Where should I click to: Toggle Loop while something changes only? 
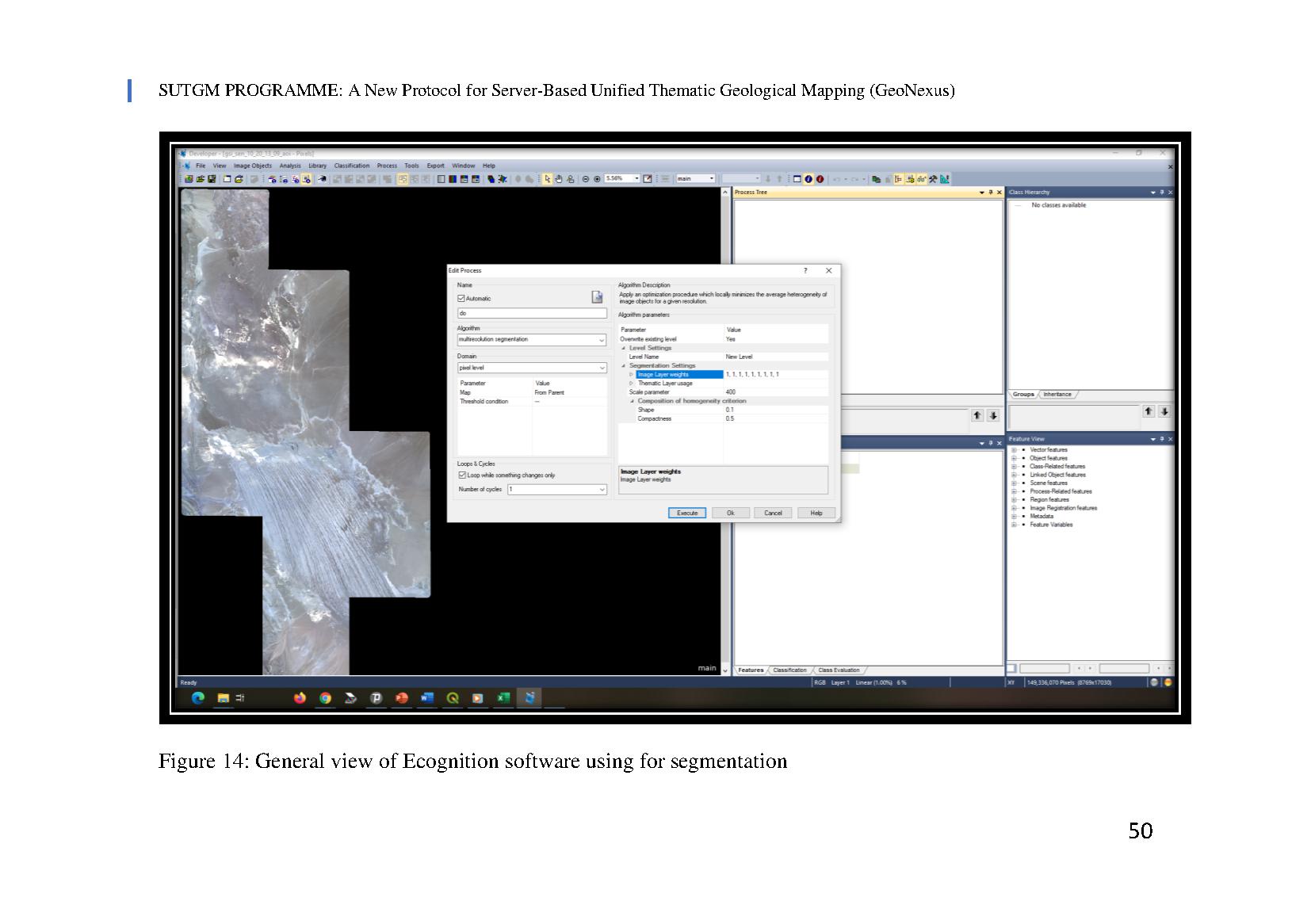[463, 475]
